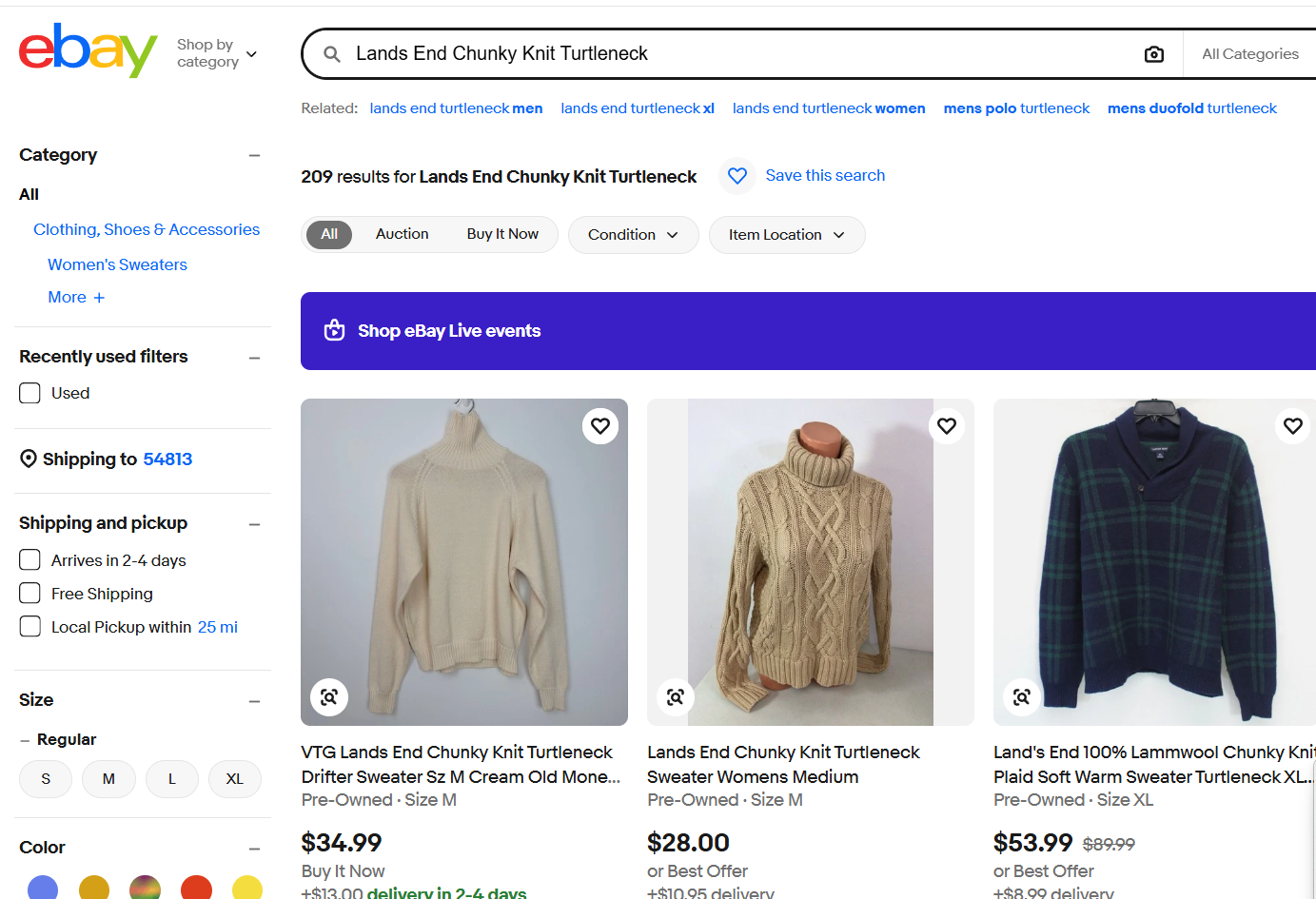
Task: Tap heart icon on tan cable-knit sweater
Action: click(x=946, y=426)
